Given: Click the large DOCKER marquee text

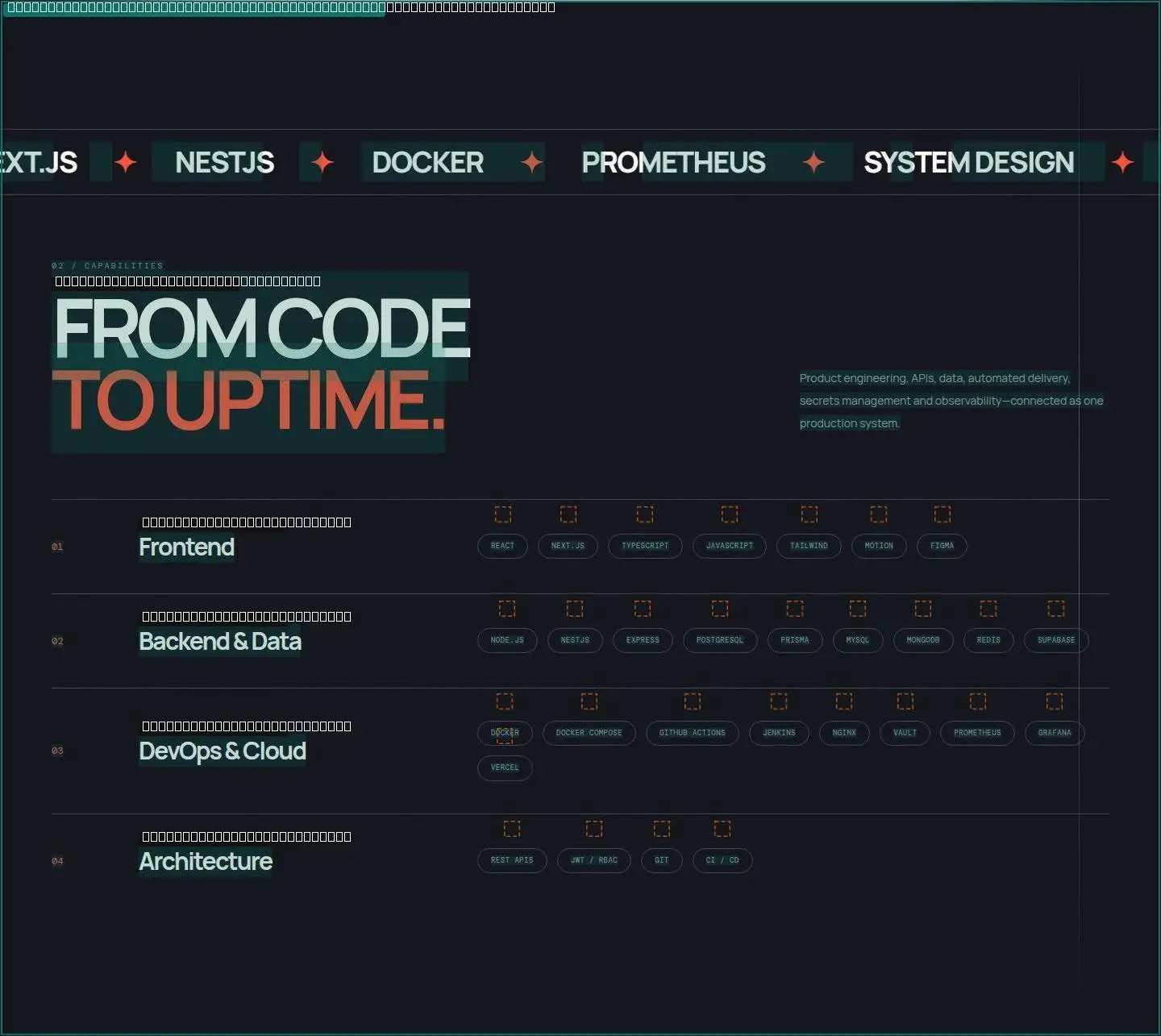Looking at the screenshot, I should coord(428,163).
